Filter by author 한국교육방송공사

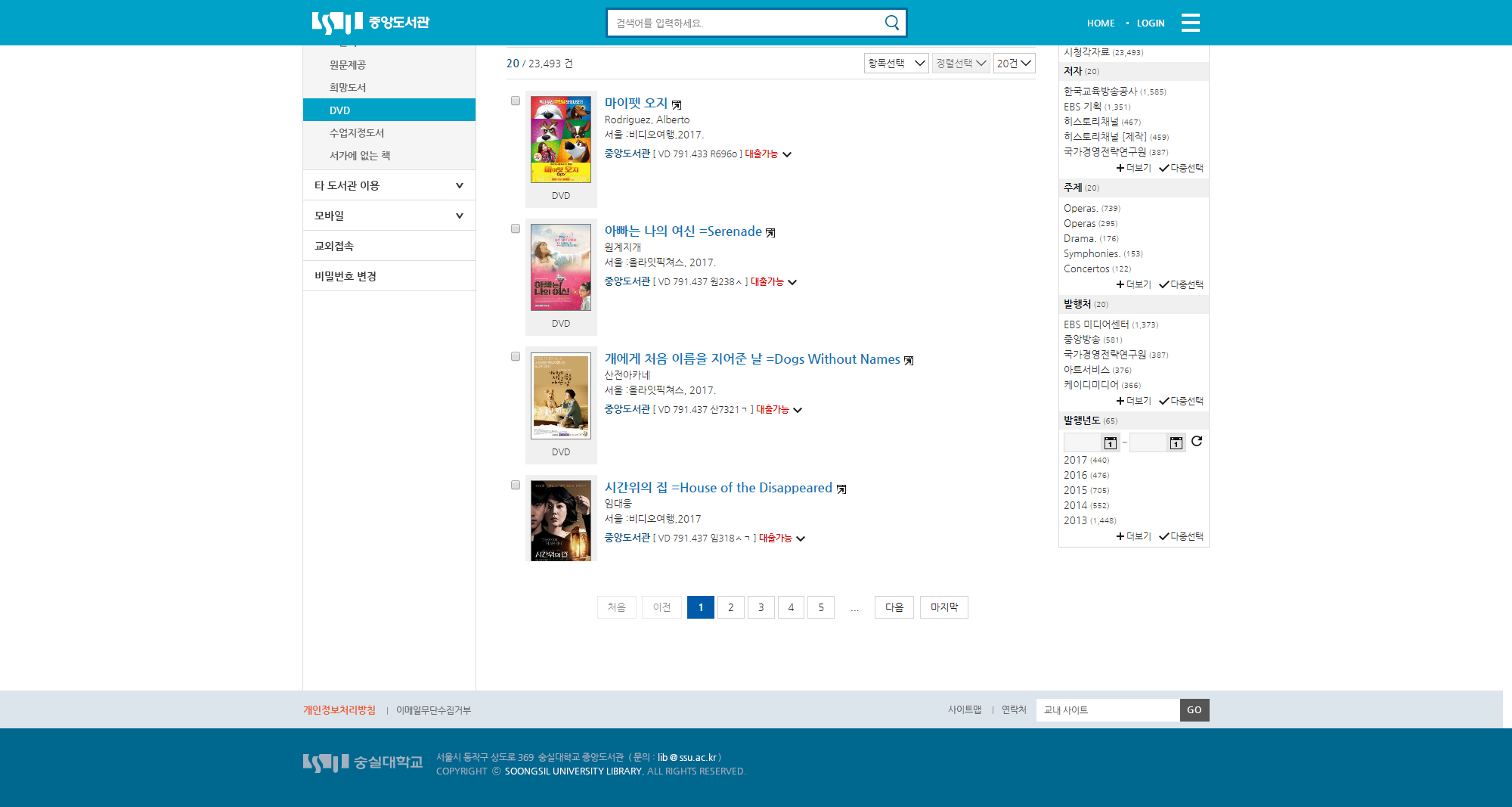(1100, 92)
